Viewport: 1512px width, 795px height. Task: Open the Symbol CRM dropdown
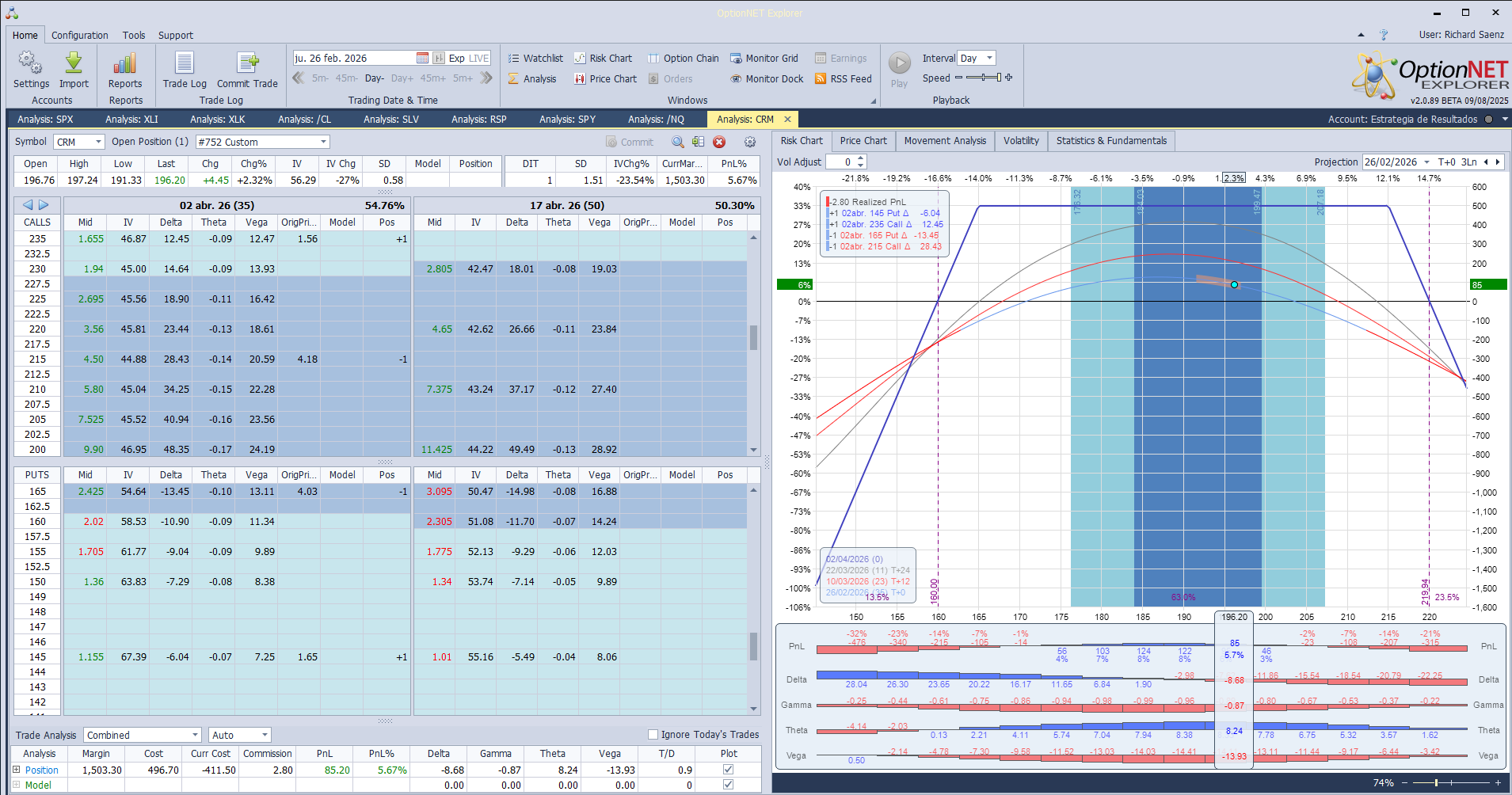coord(99,142)
